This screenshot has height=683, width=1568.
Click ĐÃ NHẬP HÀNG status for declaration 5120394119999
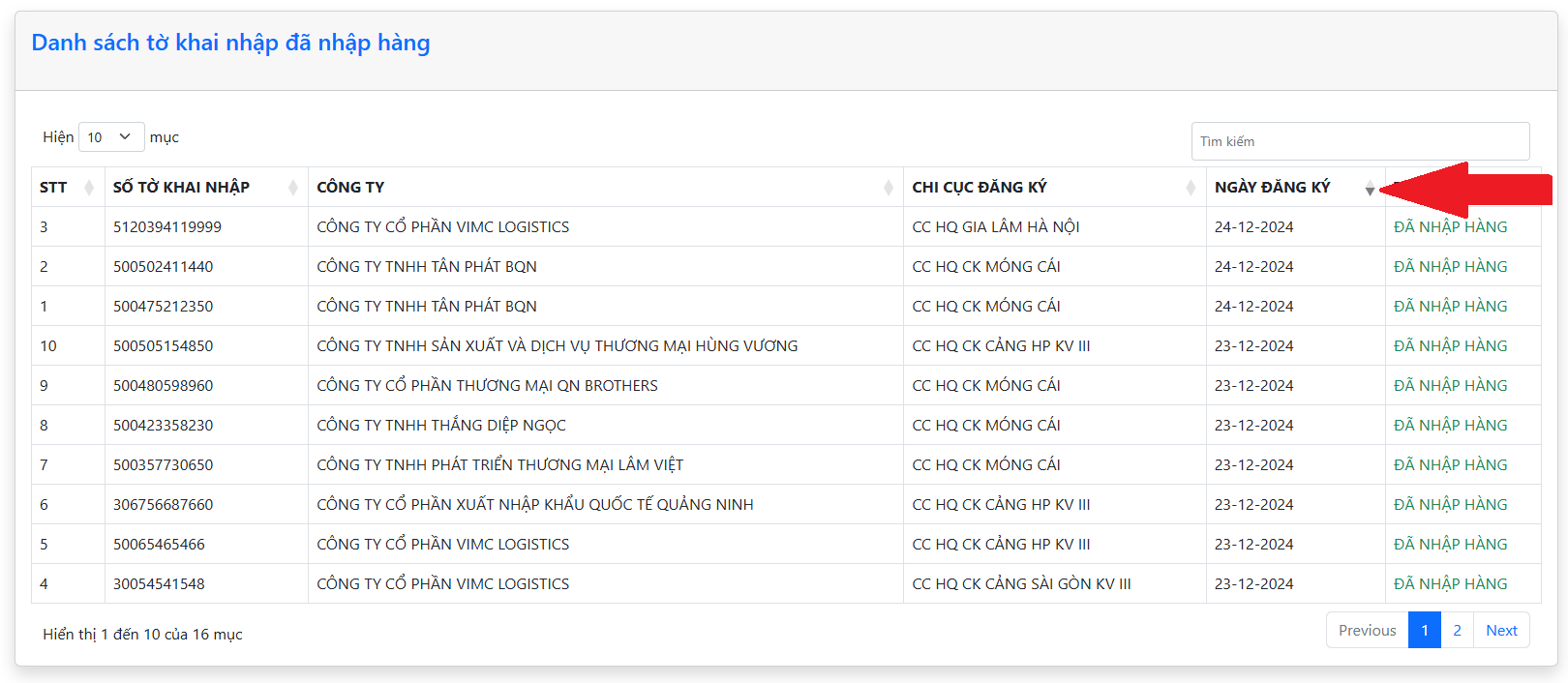pos(1450,227)
